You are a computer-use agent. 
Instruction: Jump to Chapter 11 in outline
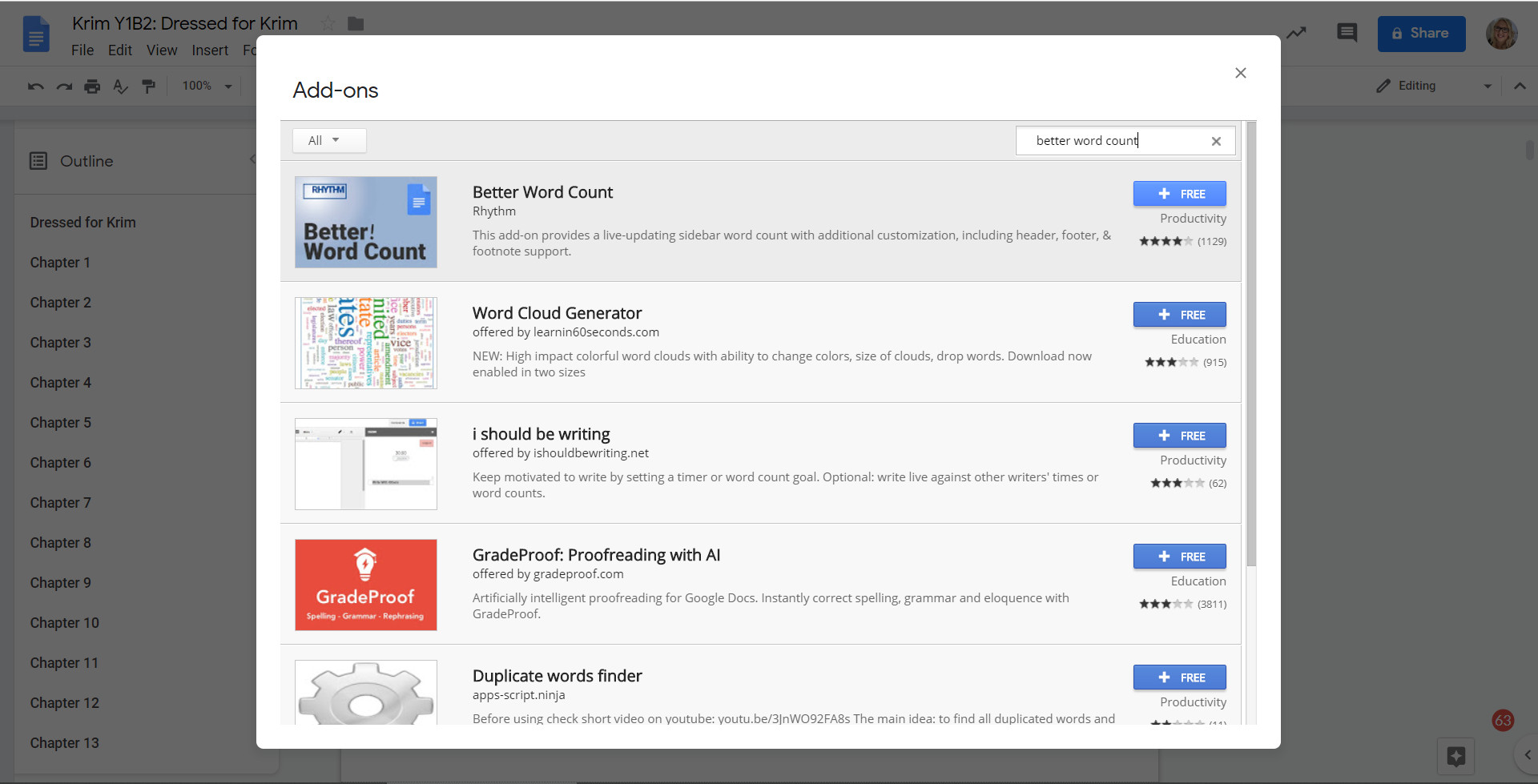(64, 663)
